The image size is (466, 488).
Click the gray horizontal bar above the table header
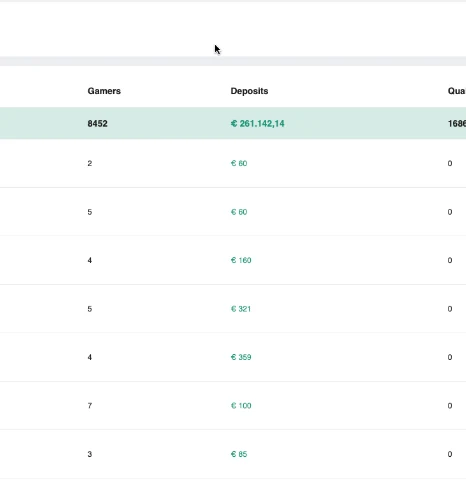tap(233, 61)
